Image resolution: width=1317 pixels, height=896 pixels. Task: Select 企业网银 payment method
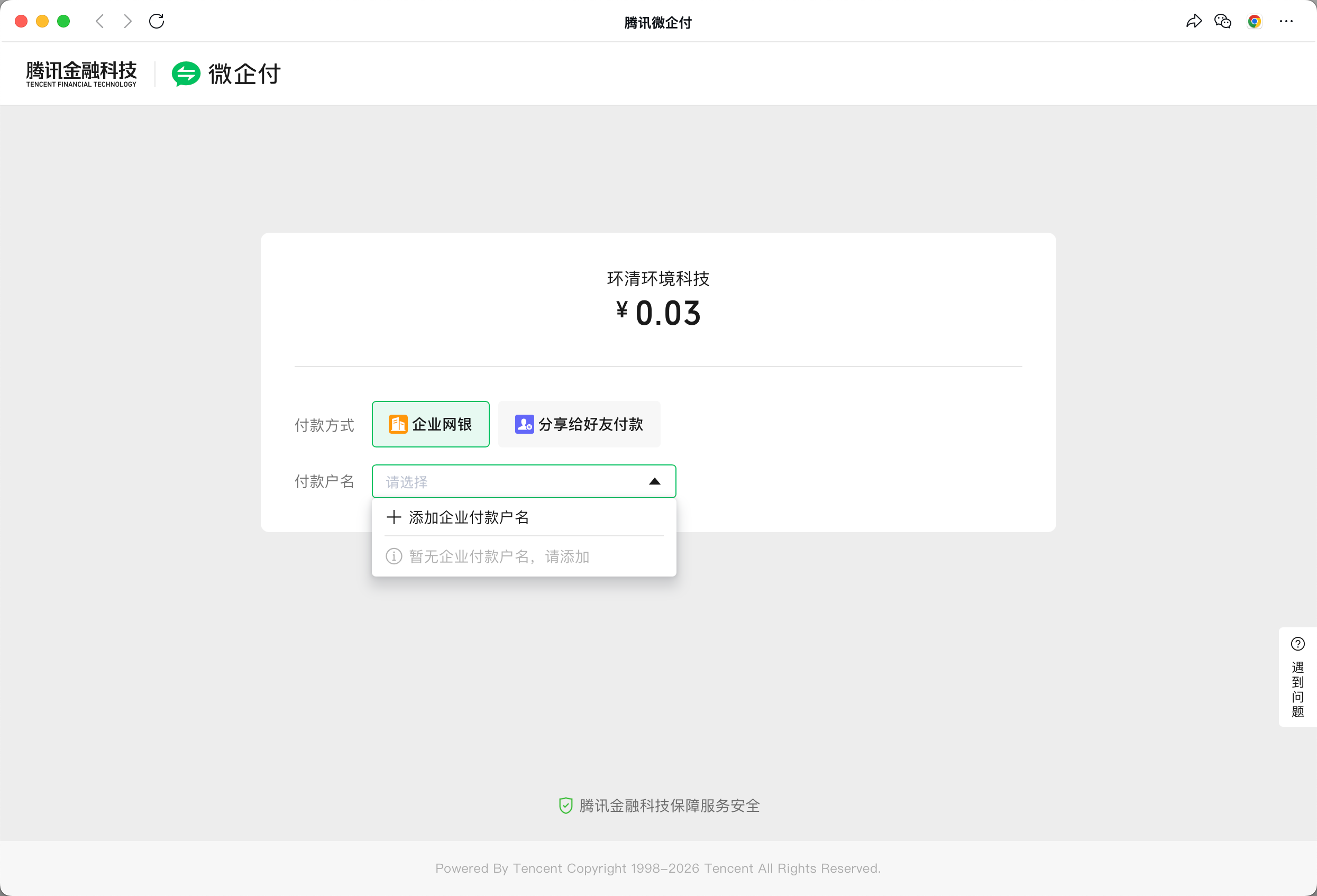tap(431, 424)
